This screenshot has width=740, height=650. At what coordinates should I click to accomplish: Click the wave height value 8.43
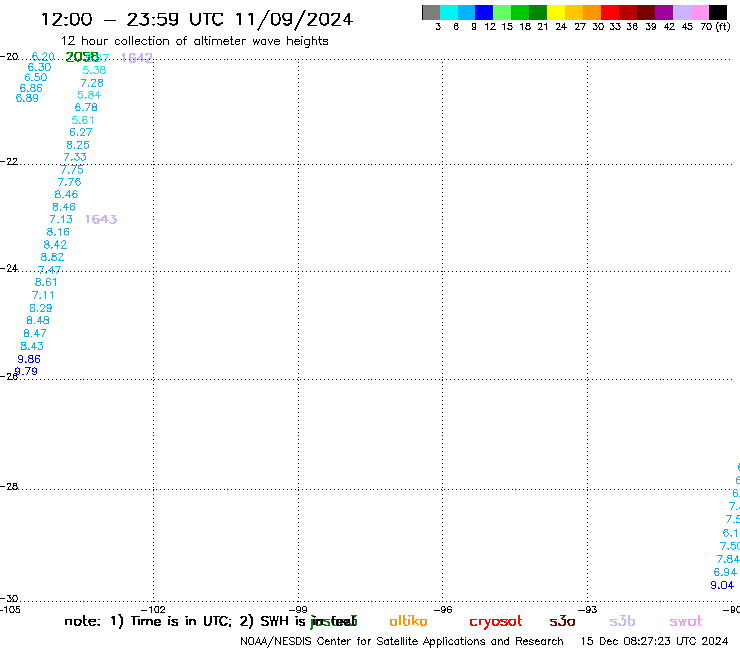[x=32, y=346]
